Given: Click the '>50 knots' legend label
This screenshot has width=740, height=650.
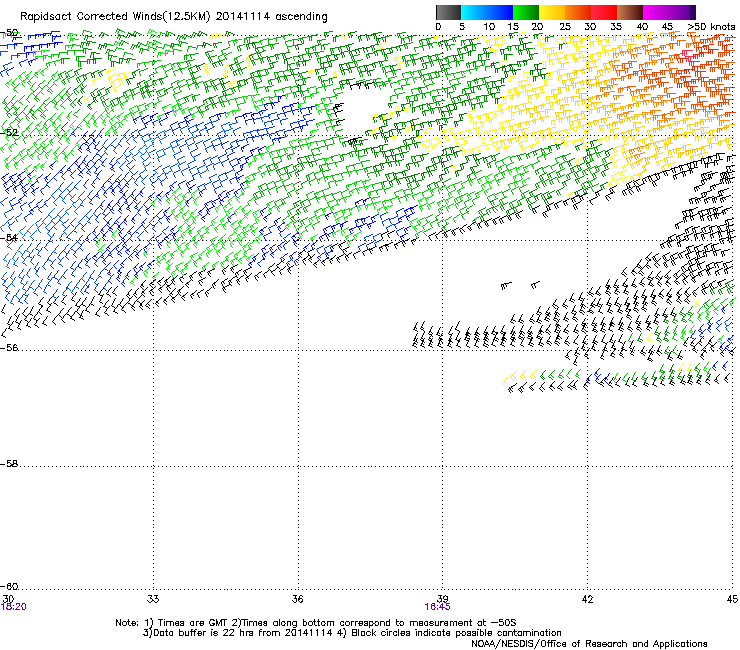Looking at the screenshot, I should [711, 27].
